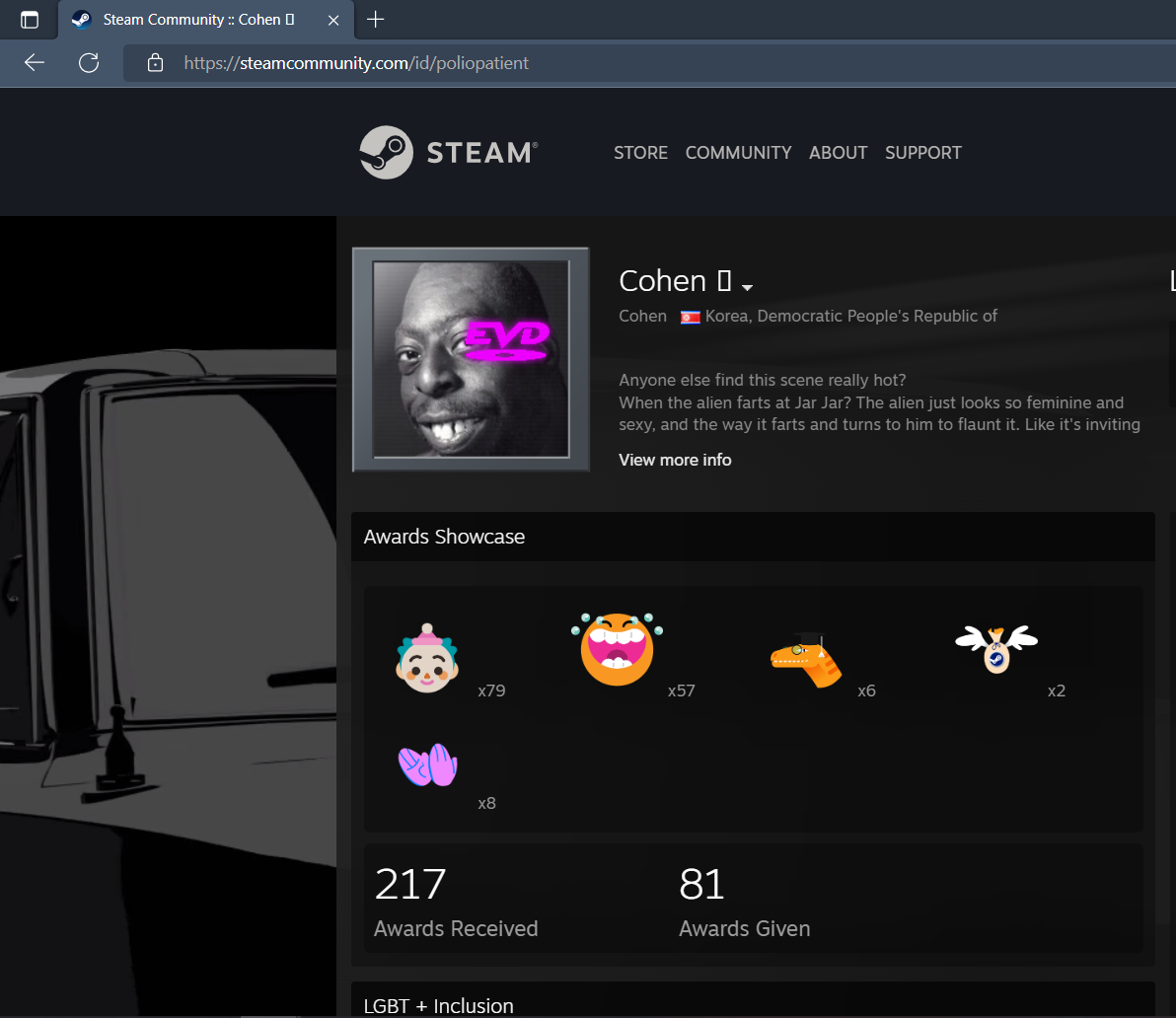Click the winged Steam medal award x2
Image resolution: width=1176 pixels, height=1018 pixels.
coord(996,648)
